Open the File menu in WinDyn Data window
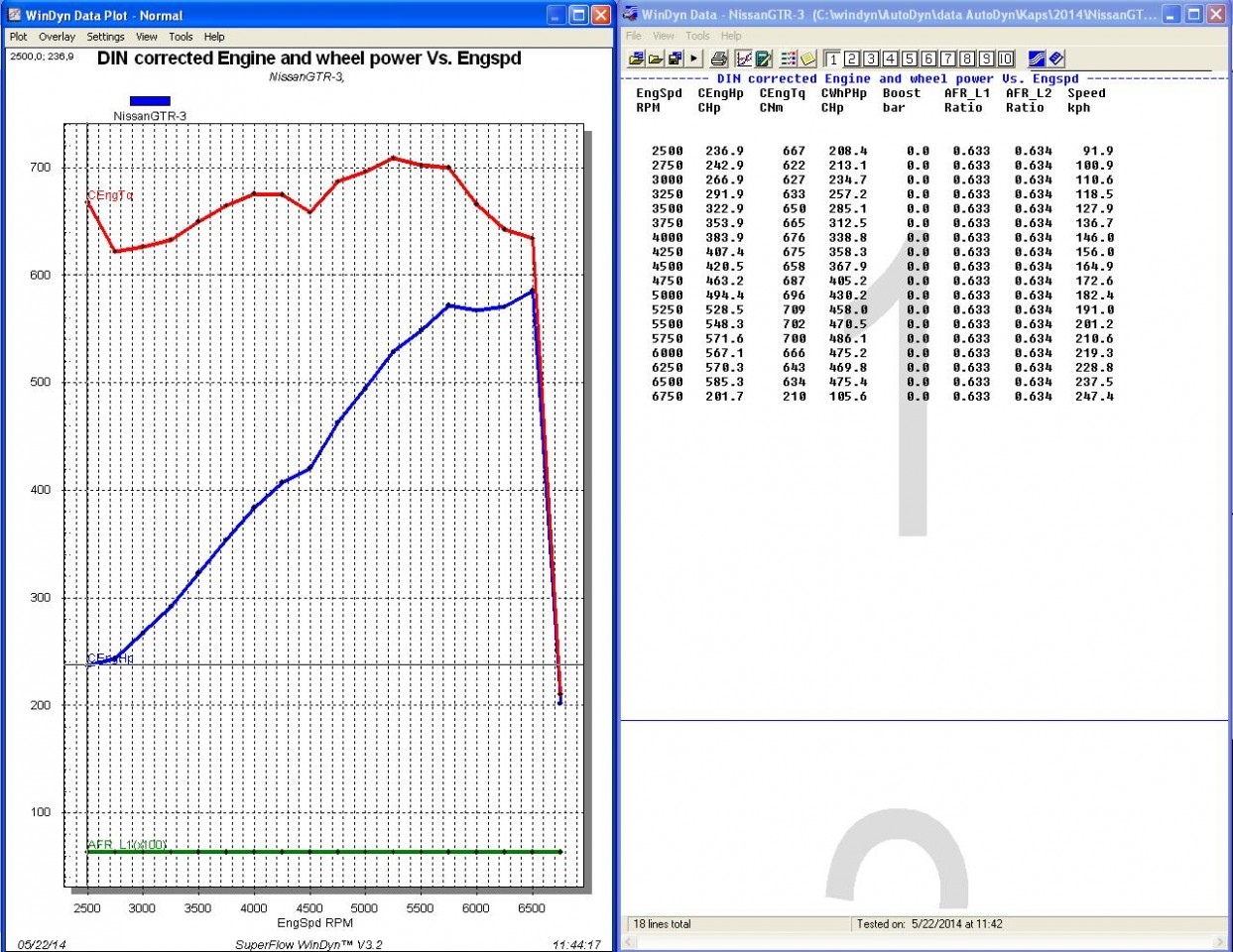 pyautogui.click(x=634, y=36)
